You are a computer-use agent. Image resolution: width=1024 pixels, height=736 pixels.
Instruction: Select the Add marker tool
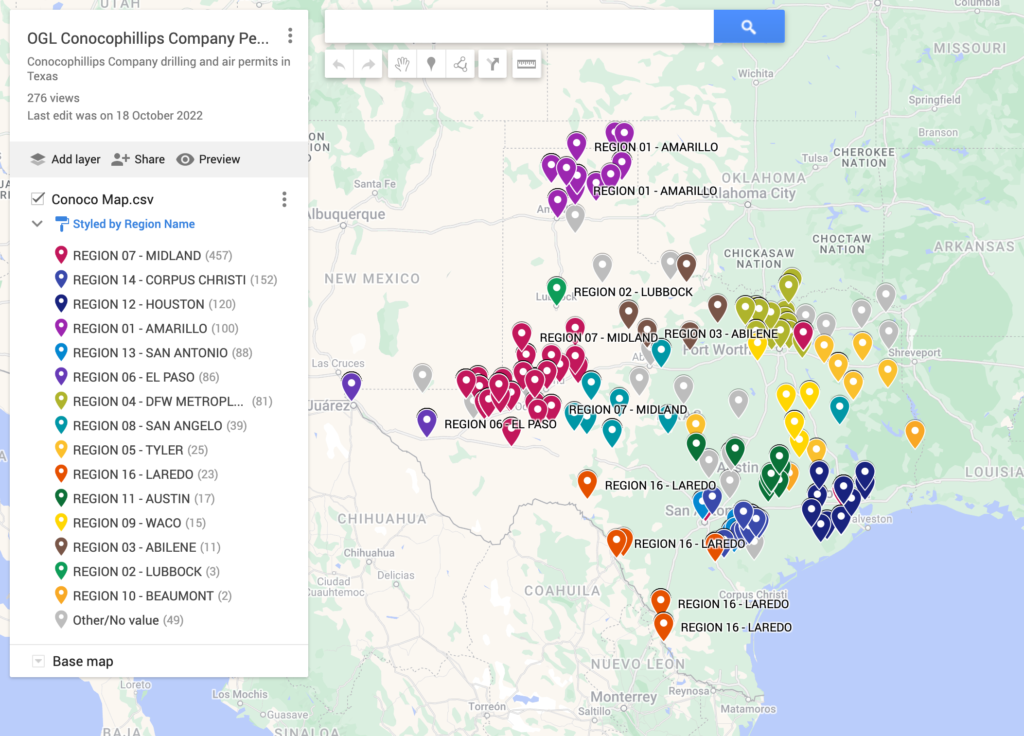click(x=431, y=64)
